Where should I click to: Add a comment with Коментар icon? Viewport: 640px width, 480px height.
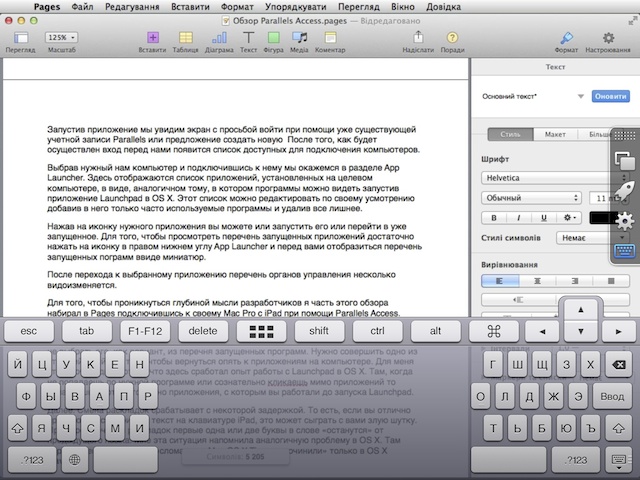pyautogui.click(x=330, y=38)
